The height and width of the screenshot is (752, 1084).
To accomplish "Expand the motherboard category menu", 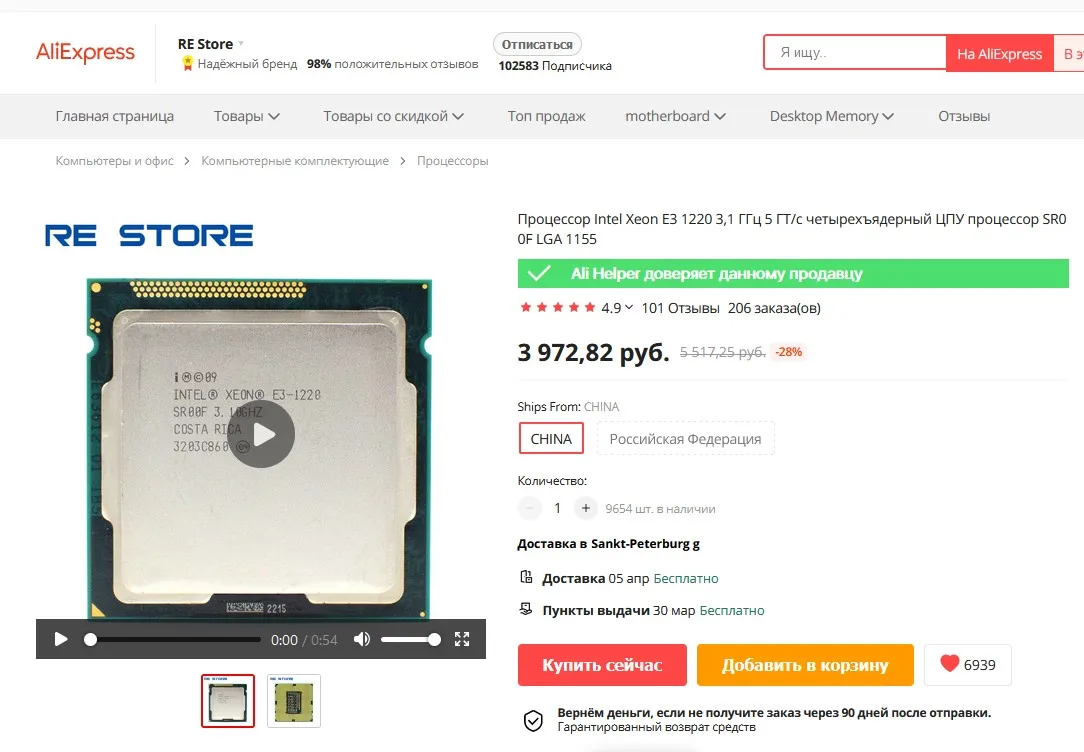I will click(x=675, y=116).
